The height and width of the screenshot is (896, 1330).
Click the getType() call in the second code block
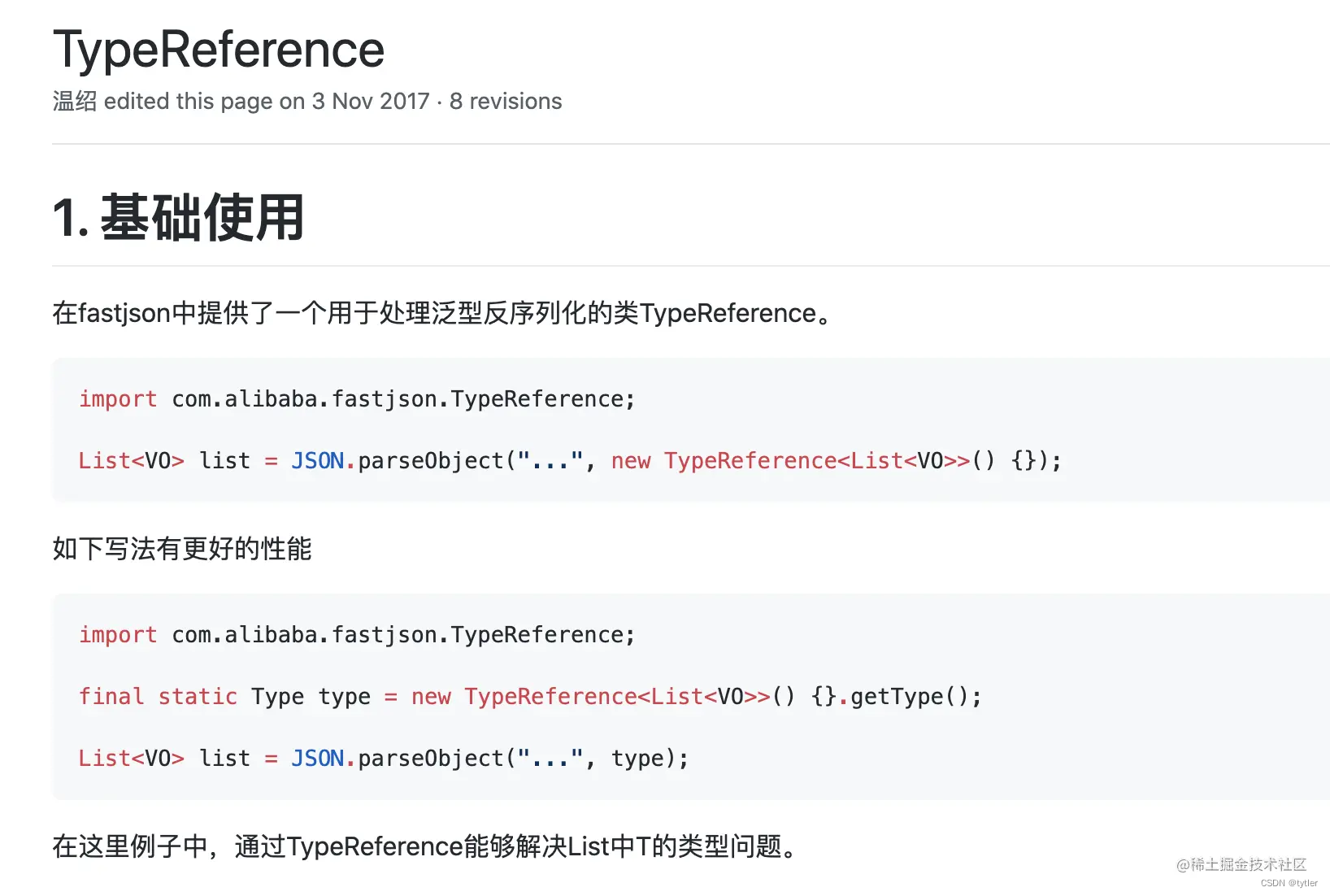[909, 697]
